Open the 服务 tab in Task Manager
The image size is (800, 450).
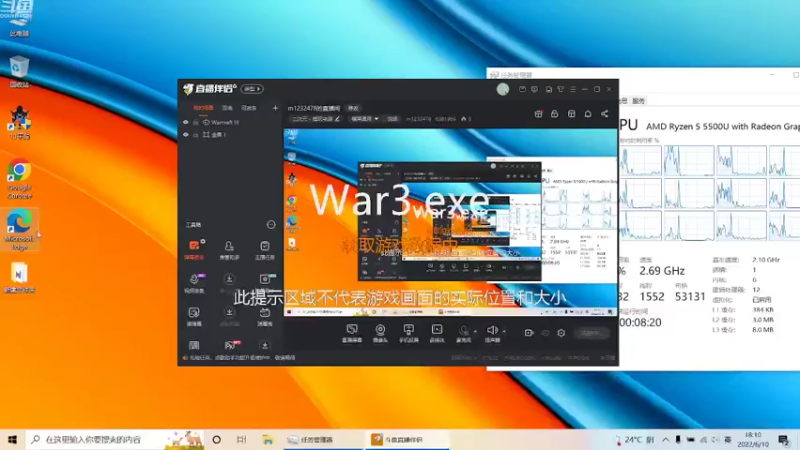(638, 101)
